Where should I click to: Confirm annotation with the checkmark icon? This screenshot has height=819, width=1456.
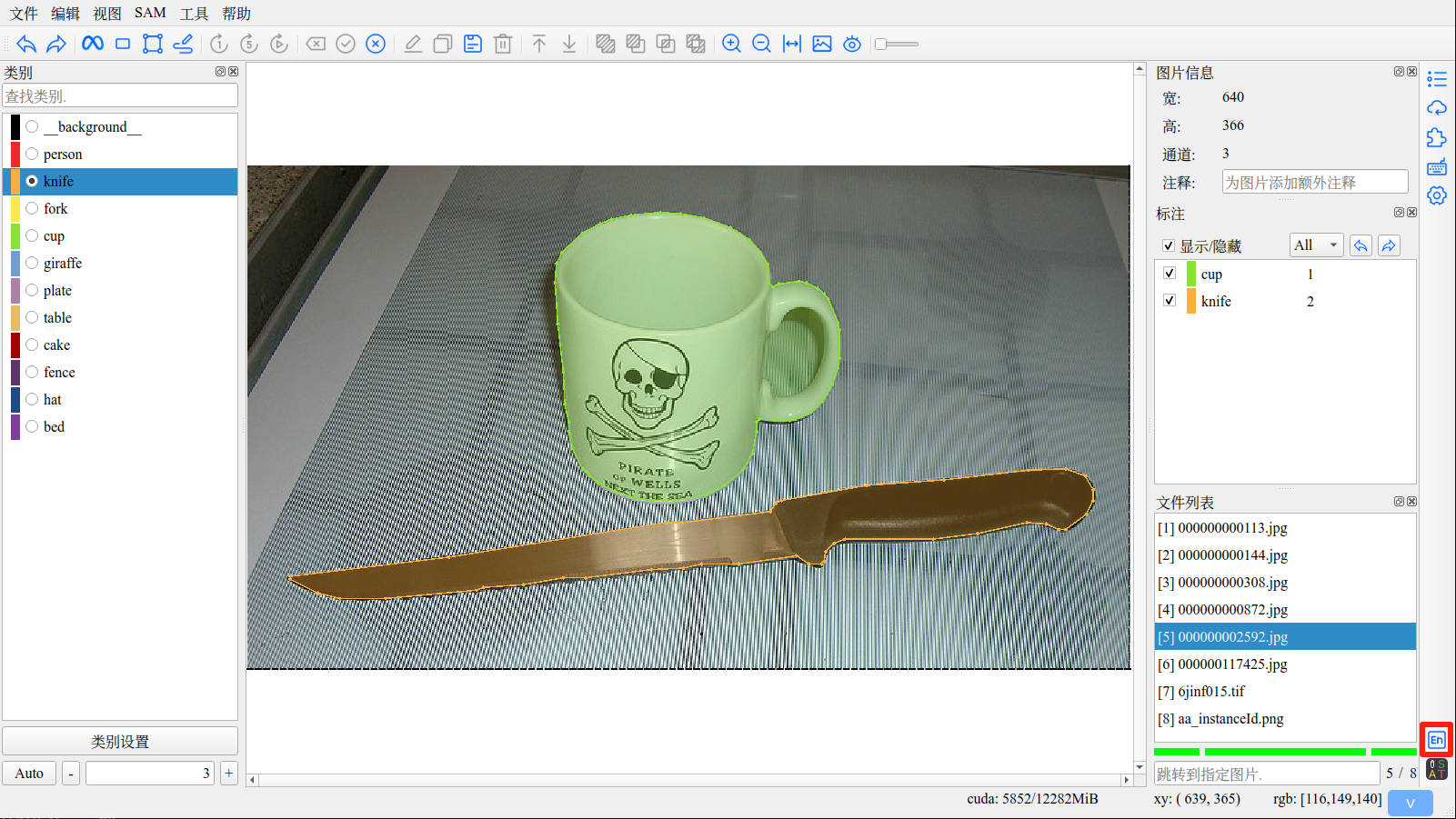tap(346, 44)
